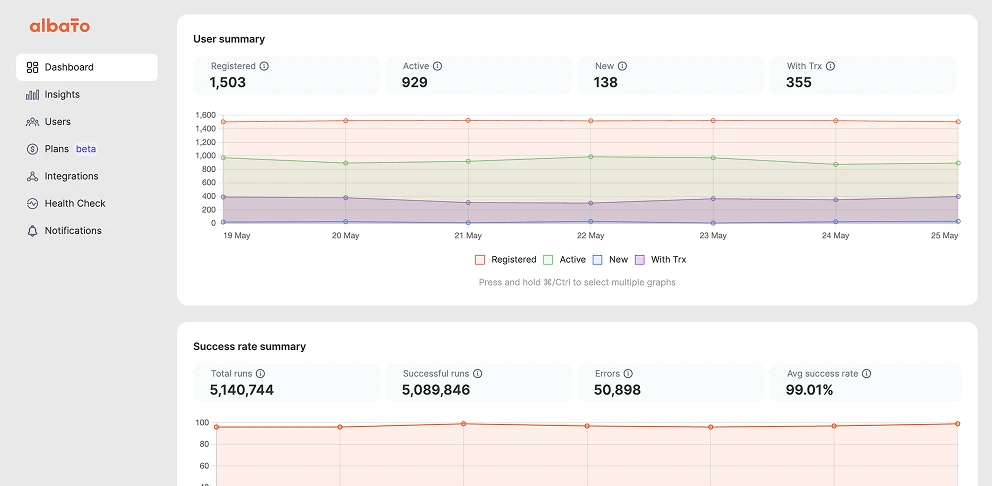
Task: Click info icon next to Successful runs
Action: click(478, 373)
